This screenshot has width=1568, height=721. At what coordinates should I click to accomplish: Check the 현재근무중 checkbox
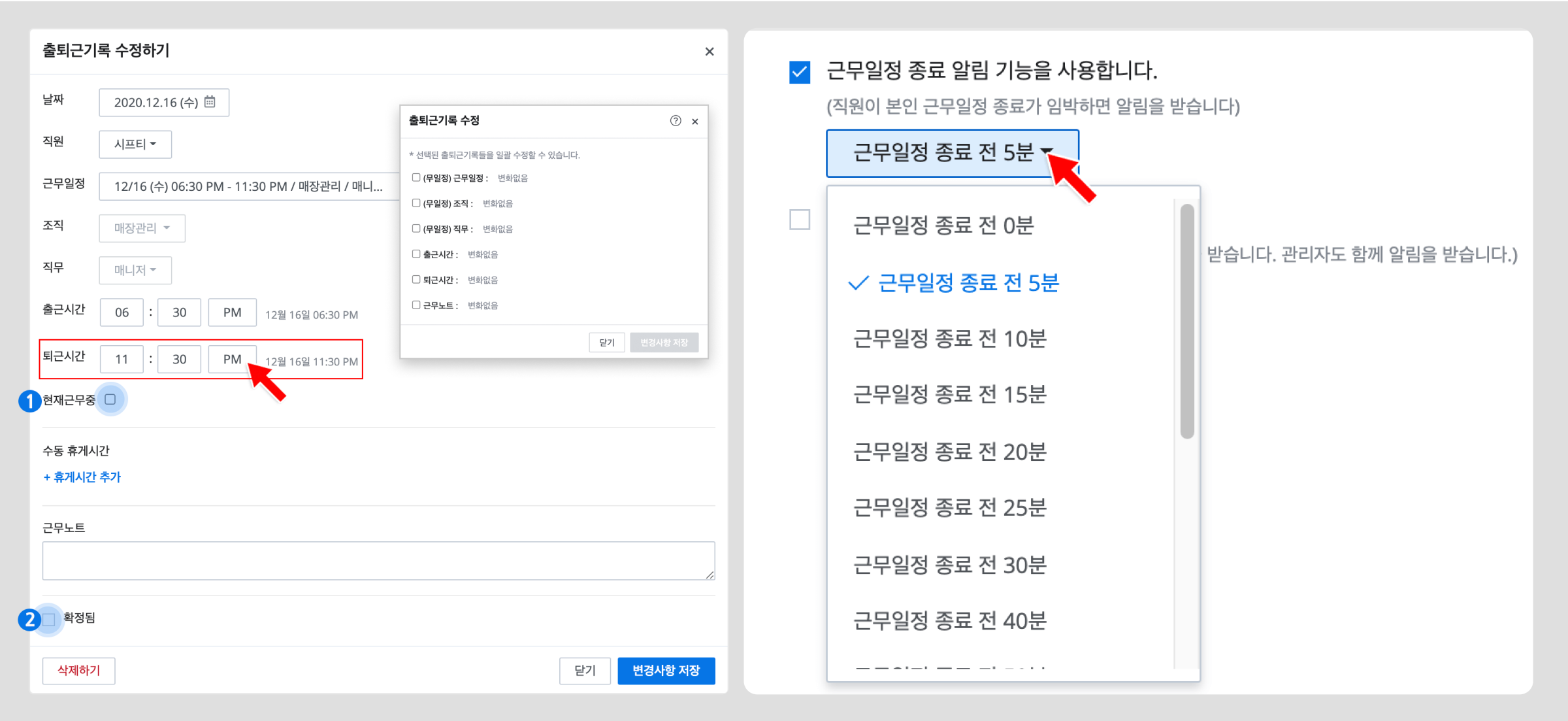110,399
